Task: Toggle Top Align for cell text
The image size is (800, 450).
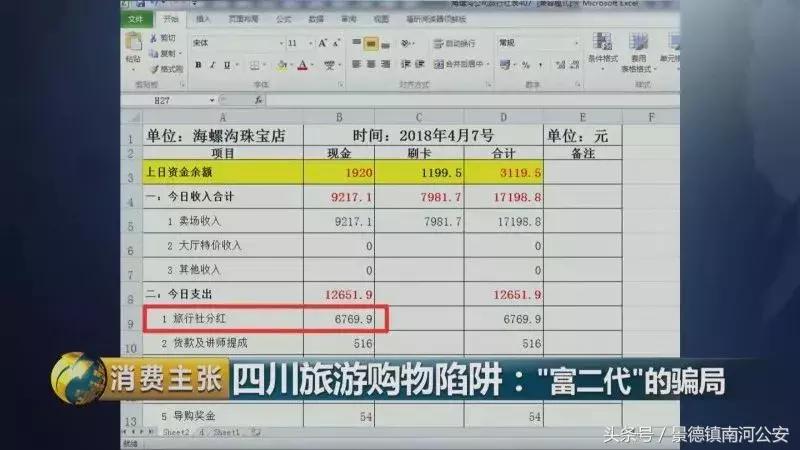Action: click(x=357, y=43)
